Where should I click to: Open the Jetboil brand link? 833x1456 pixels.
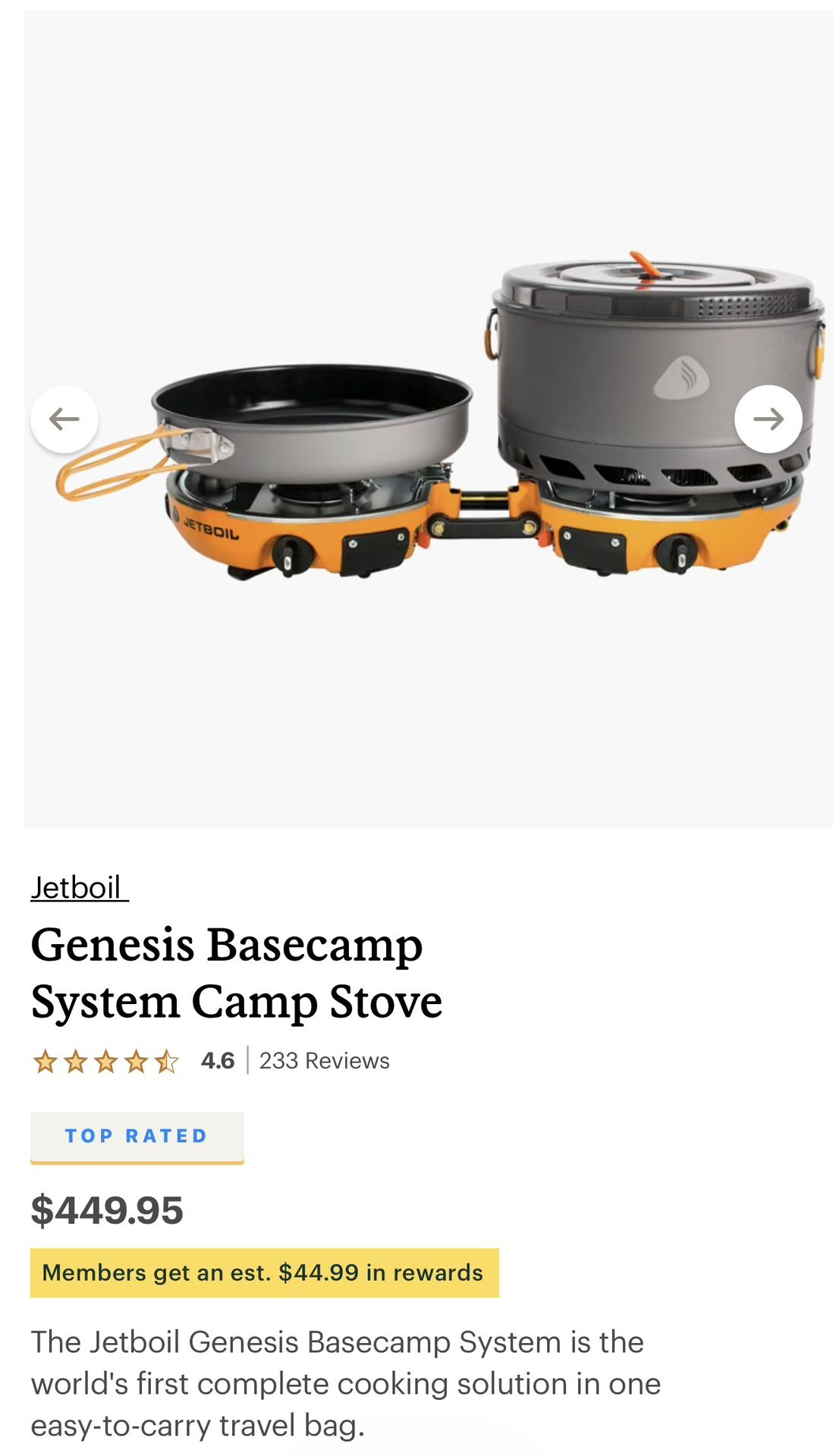[79, 887]
